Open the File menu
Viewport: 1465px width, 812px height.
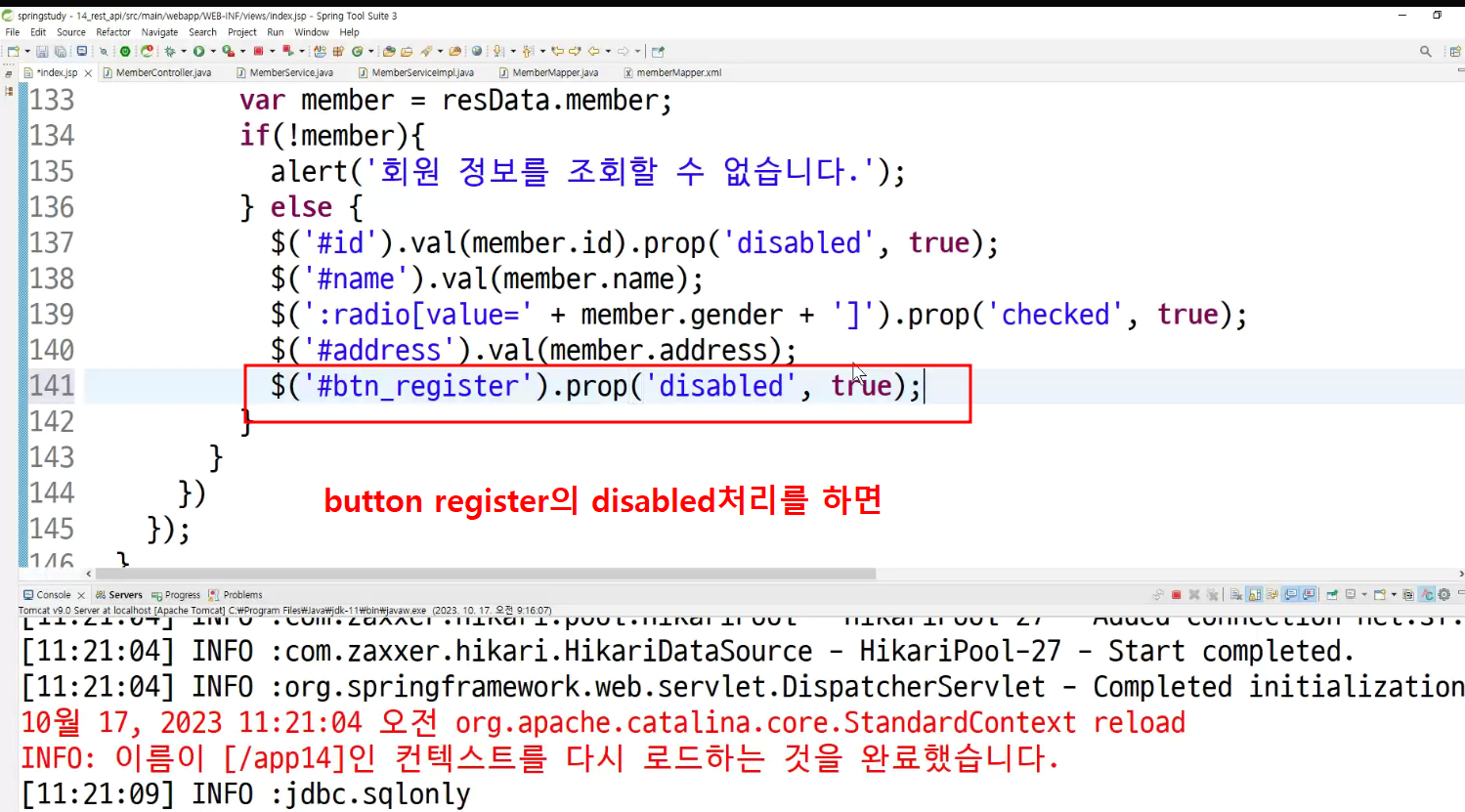pyautogui.click(x=13, y=32)
